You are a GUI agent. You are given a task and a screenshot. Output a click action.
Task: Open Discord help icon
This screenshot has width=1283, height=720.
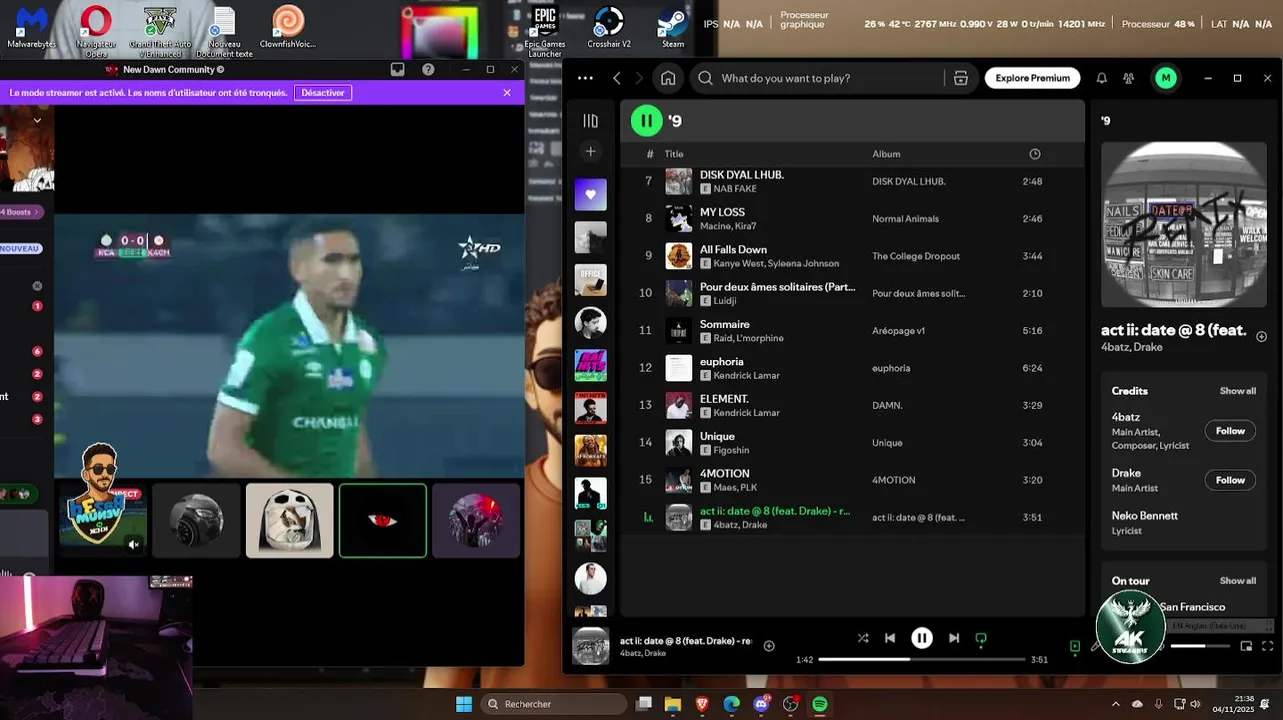point(428,70)
